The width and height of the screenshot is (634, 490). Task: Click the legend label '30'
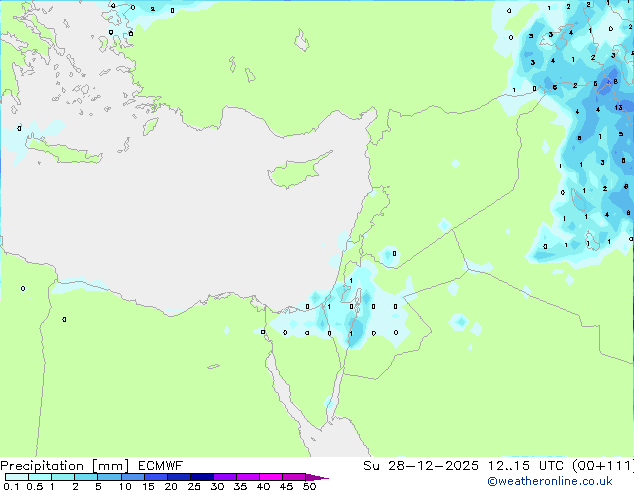pos(217,486)
